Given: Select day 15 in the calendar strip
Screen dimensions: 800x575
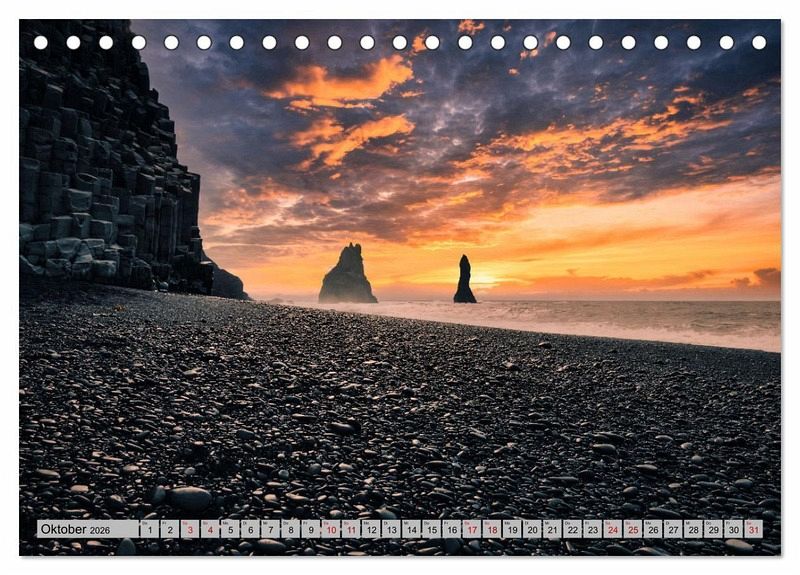Looking at the screenshot, I should (432, 529).
